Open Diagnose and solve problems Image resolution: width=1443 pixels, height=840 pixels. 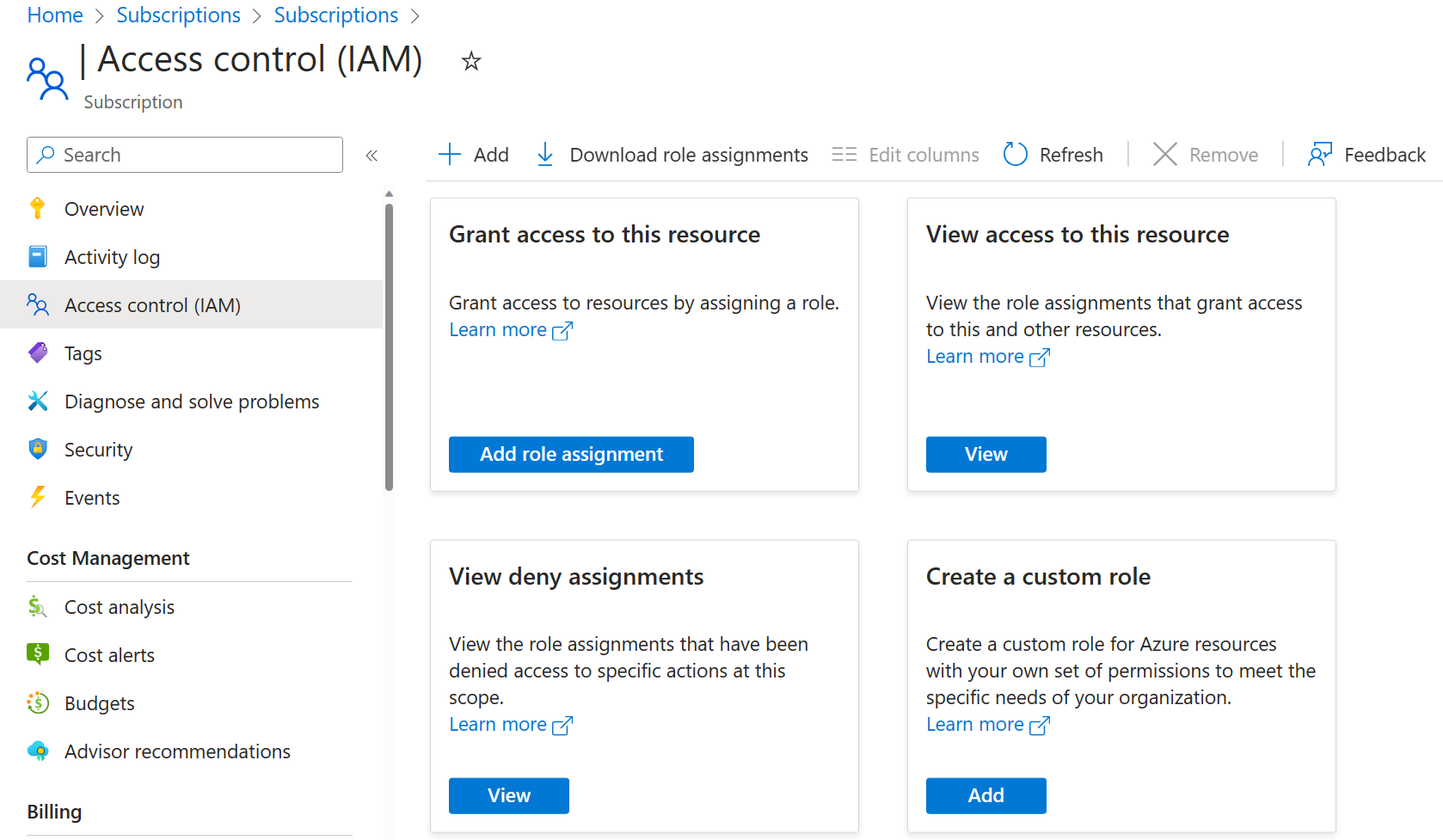tap(191, 402)
